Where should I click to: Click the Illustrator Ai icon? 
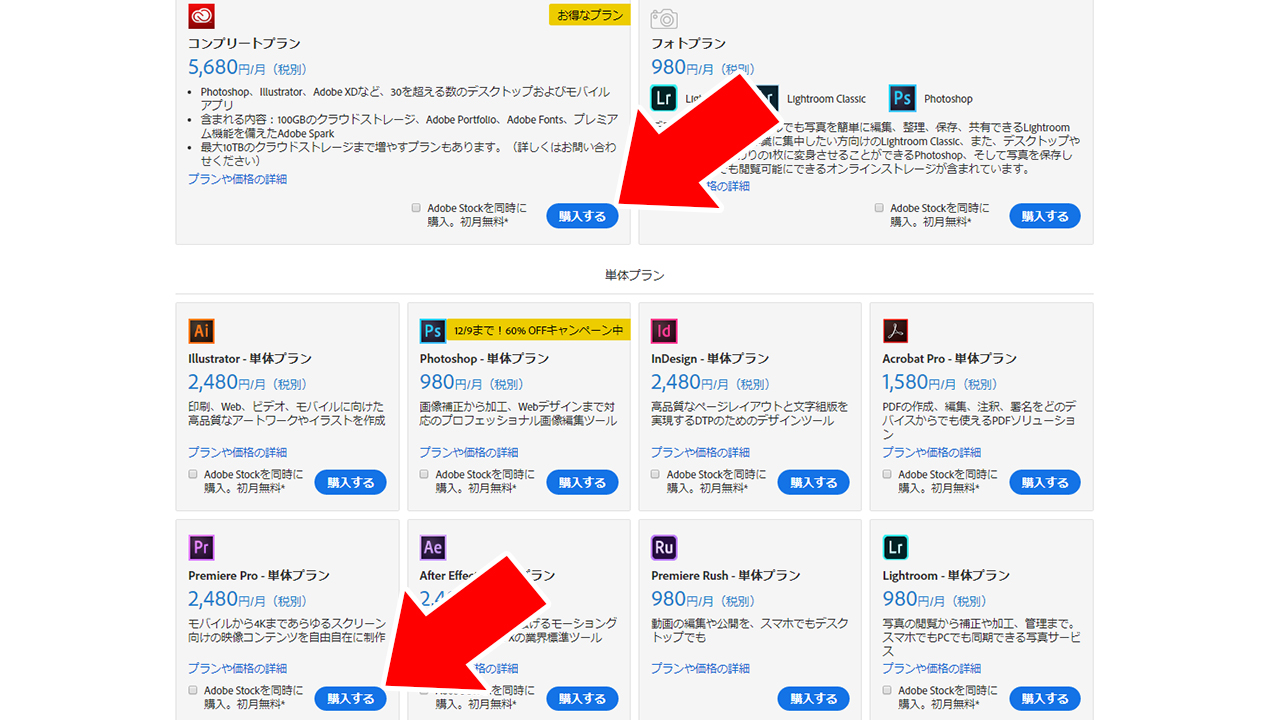click(202, 331)
